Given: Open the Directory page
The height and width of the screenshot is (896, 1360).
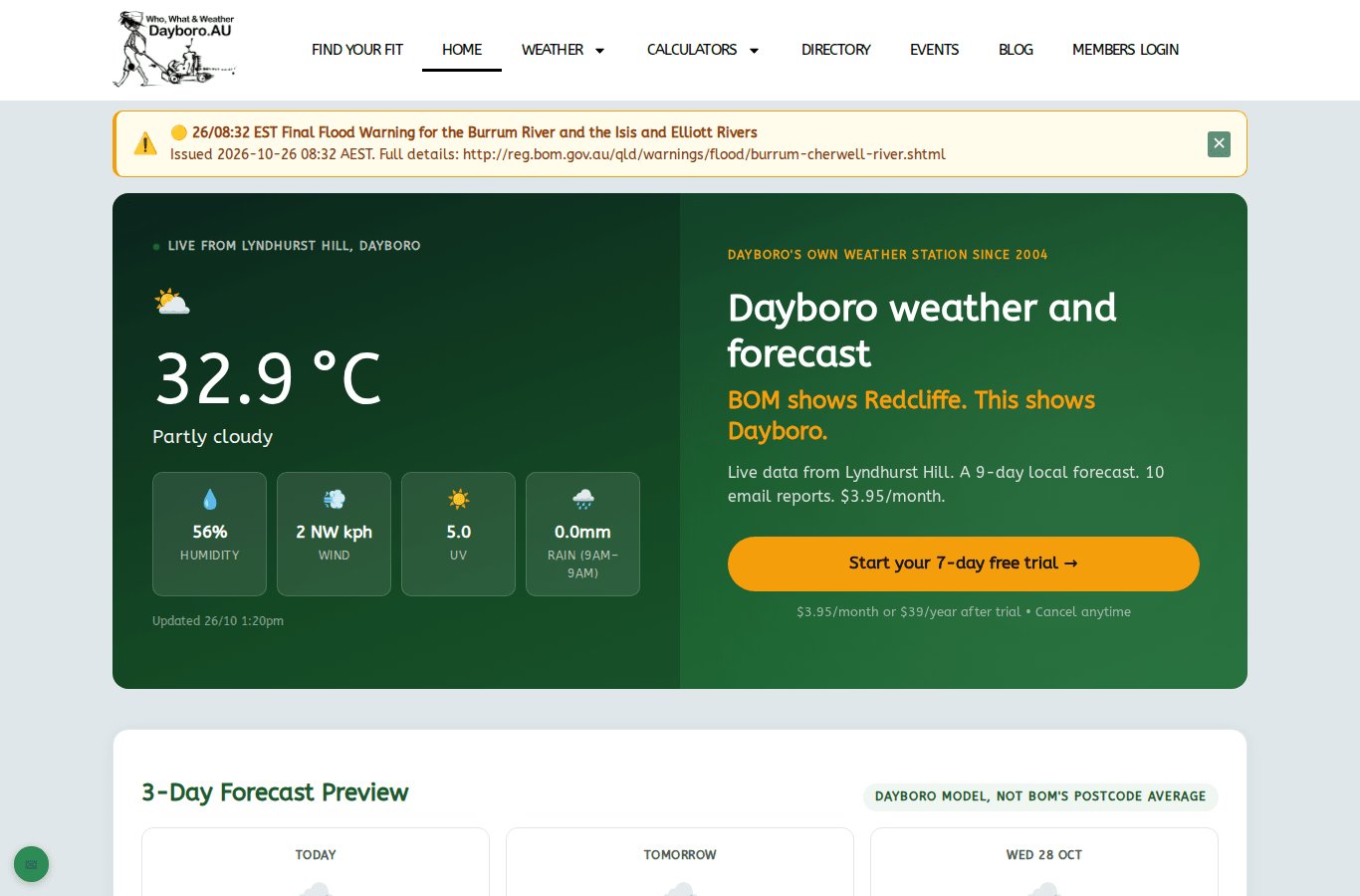Looking at the screenshot, I should point(836,50).
